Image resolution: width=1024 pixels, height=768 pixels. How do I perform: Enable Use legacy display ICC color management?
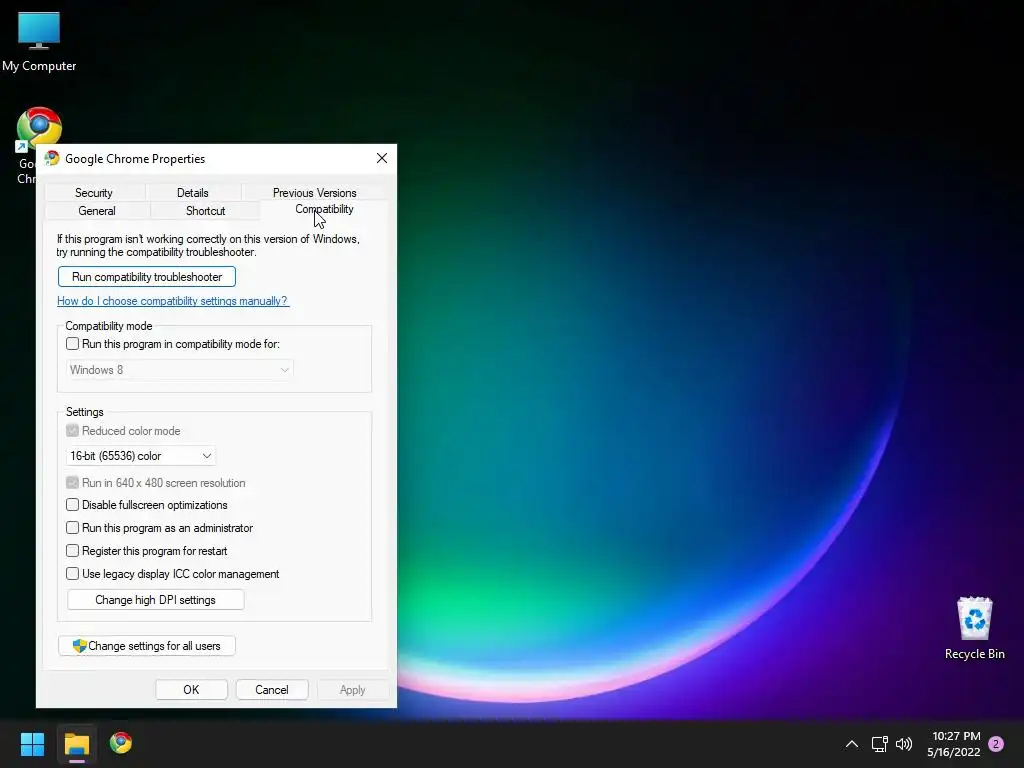pos(72,574)
